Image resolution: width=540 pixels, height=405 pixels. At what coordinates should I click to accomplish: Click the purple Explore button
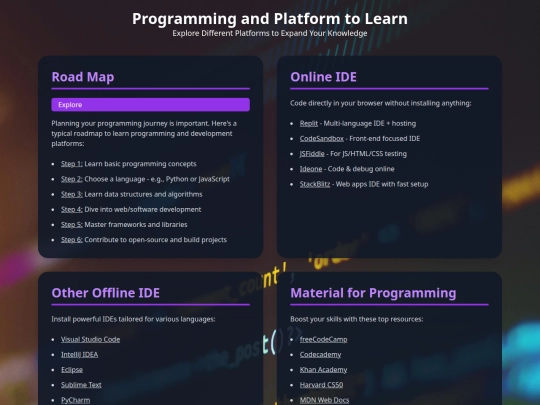tap(150, 105)
